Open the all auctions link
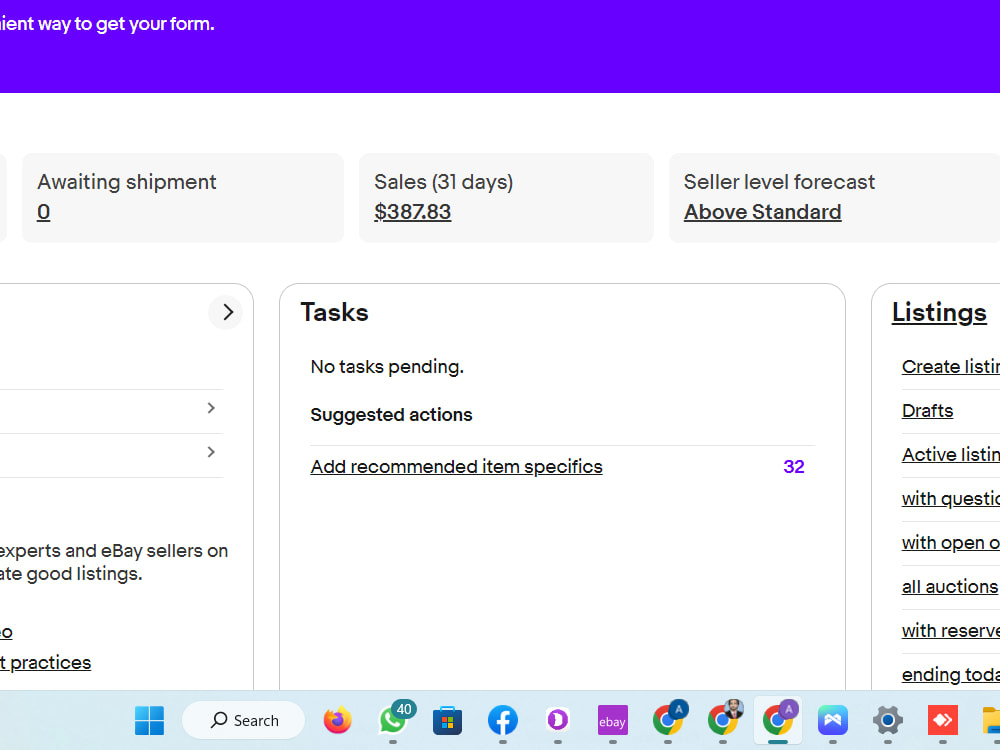This screenshot has width=1000, height=750. [x=950, y=587]
